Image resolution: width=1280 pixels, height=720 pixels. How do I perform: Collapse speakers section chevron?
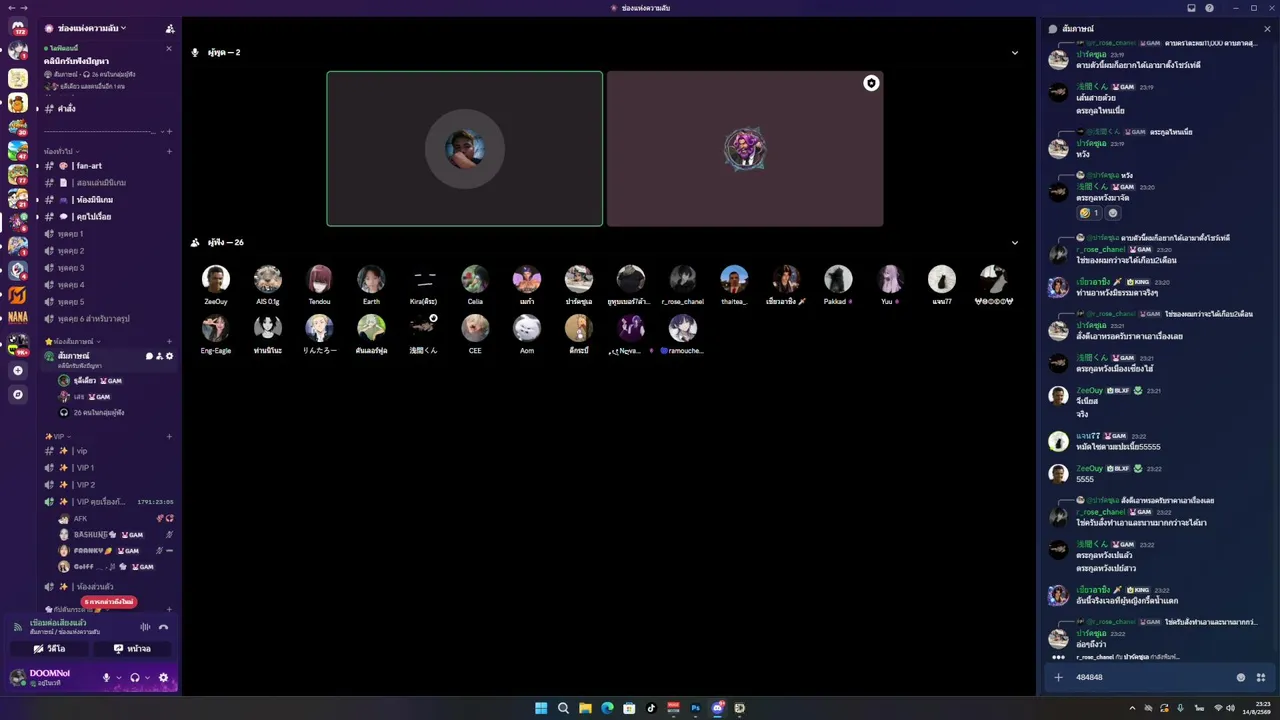[x=1014, y=52]
